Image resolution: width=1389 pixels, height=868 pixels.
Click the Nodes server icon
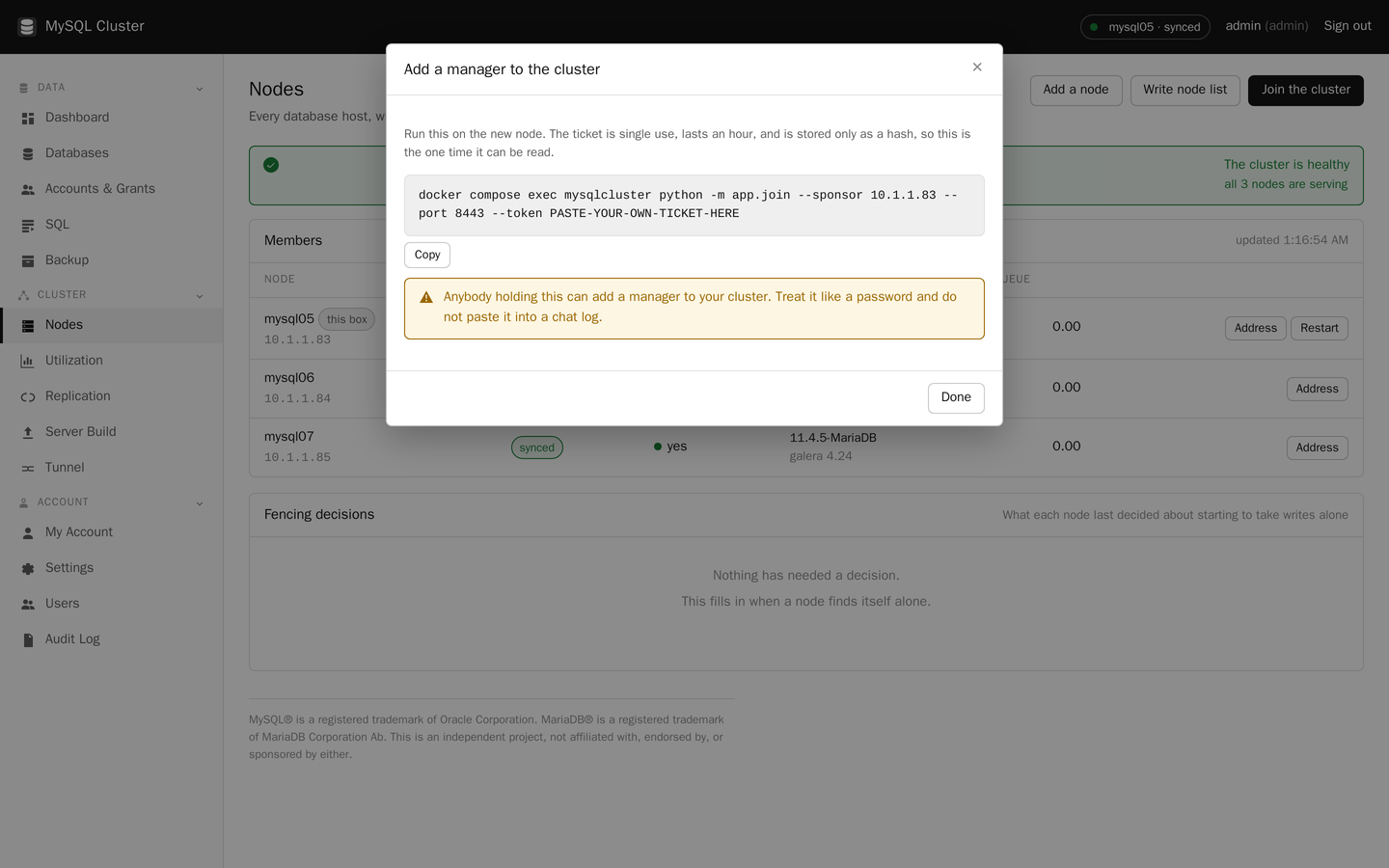tap(28, 326)
